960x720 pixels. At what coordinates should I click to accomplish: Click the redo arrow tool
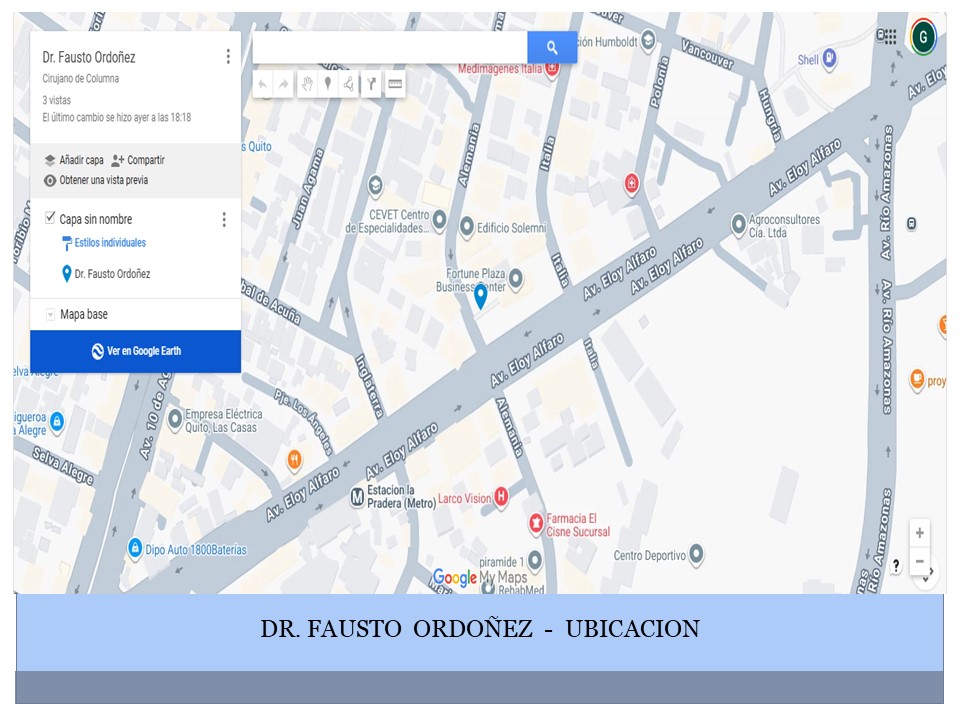[x=283, y=84]
